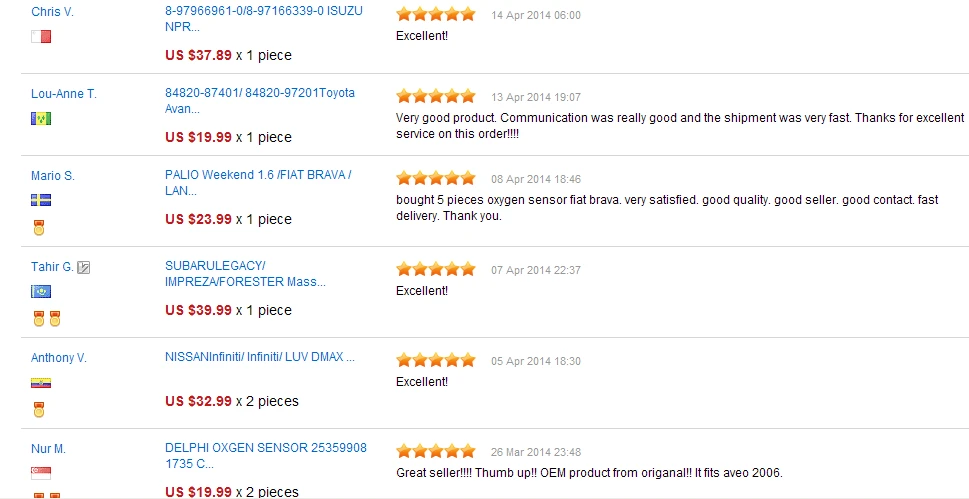Click the small icon beside Tahir G.
This screenshot has height=499, width=969.
pyautogui.click(x=83, y=267)
